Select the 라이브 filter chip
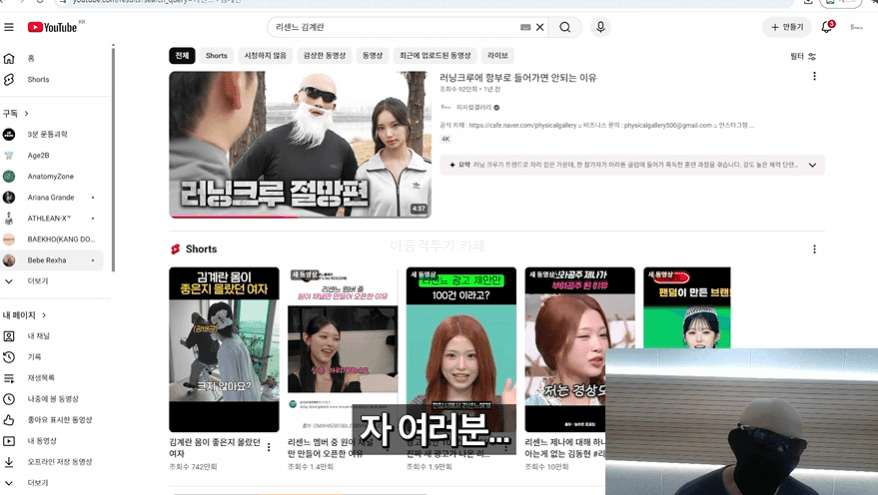Screen dimensions: 878x495 click(x=497, y=55)
